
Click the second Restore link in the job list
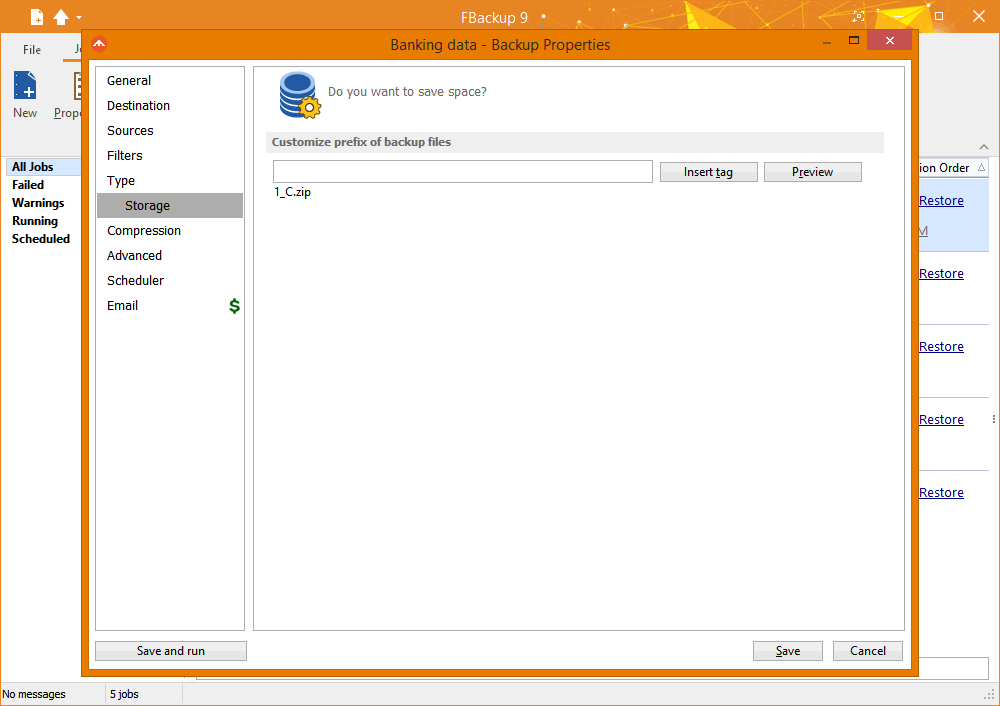coord(941,274)
